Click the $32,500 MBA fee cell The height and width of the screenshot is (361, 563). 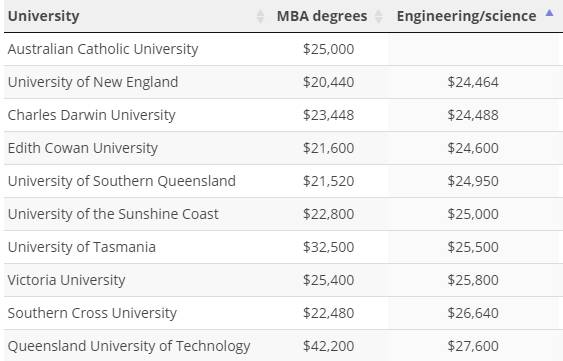[329, 247]
